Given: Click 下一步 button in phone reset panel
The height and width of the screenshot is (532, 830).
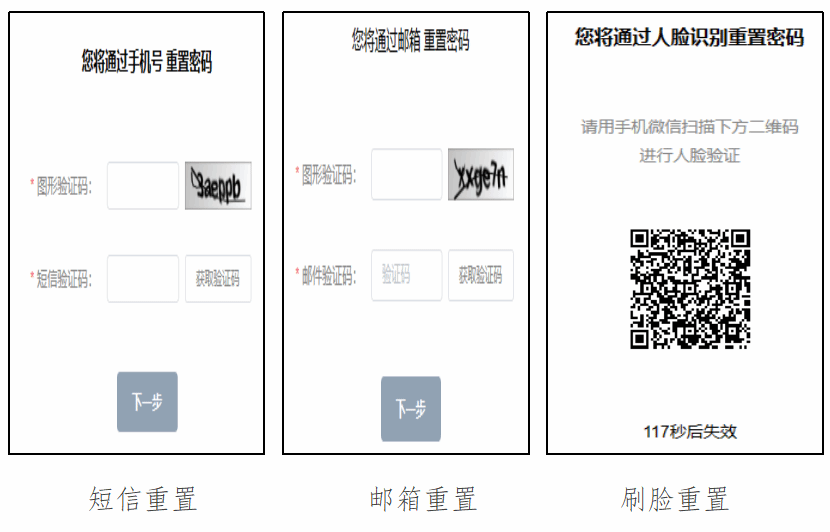Looking at the screenshot, I should coord(147,402).
